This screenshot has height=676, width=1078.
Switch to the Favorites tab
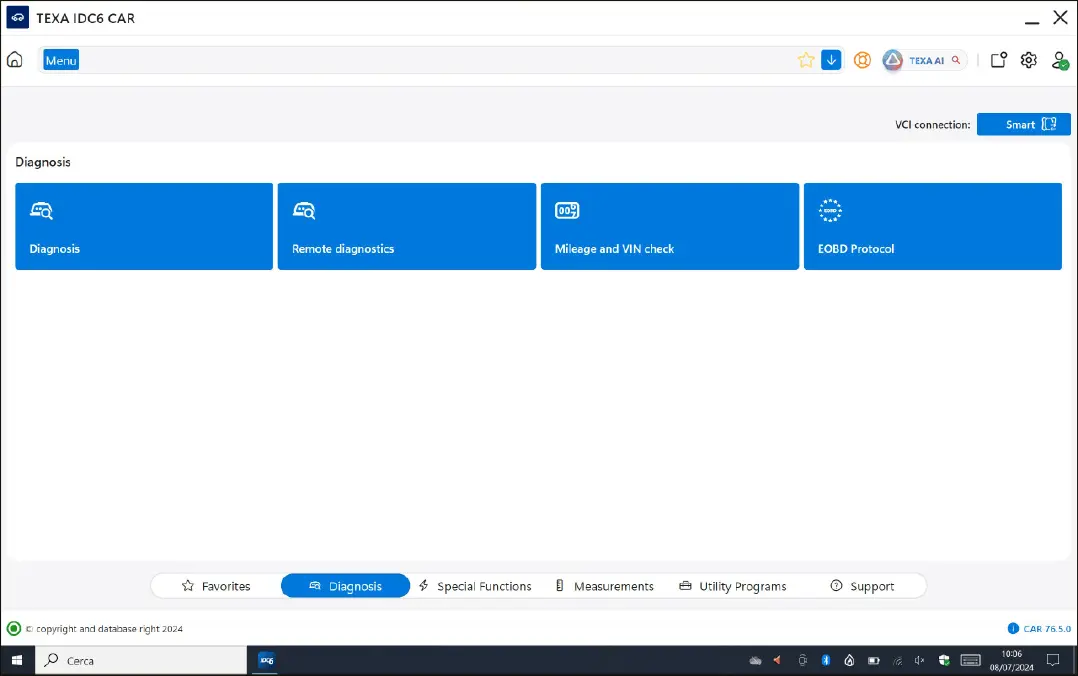216,586
